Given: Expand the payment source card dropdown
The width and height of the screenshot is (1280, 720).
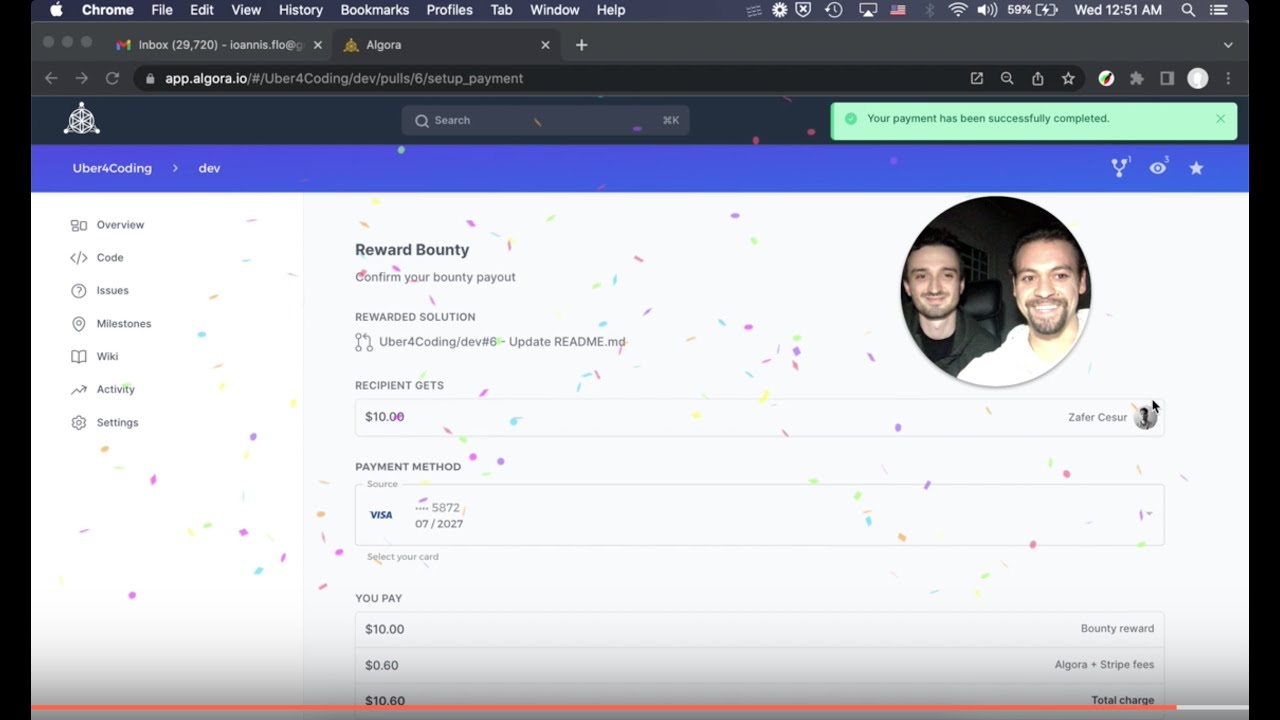Looking at the screenshot, I should tap(1149, 515).
